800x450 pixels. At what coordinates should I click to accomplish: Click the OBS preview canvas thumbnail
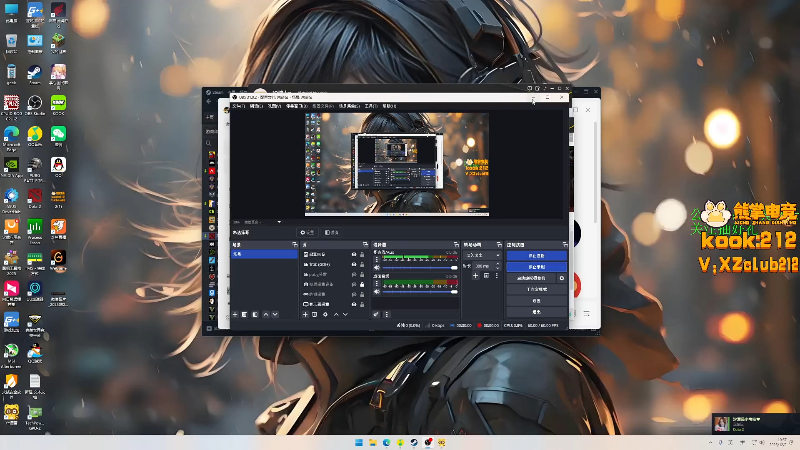(x=397, y=164)
